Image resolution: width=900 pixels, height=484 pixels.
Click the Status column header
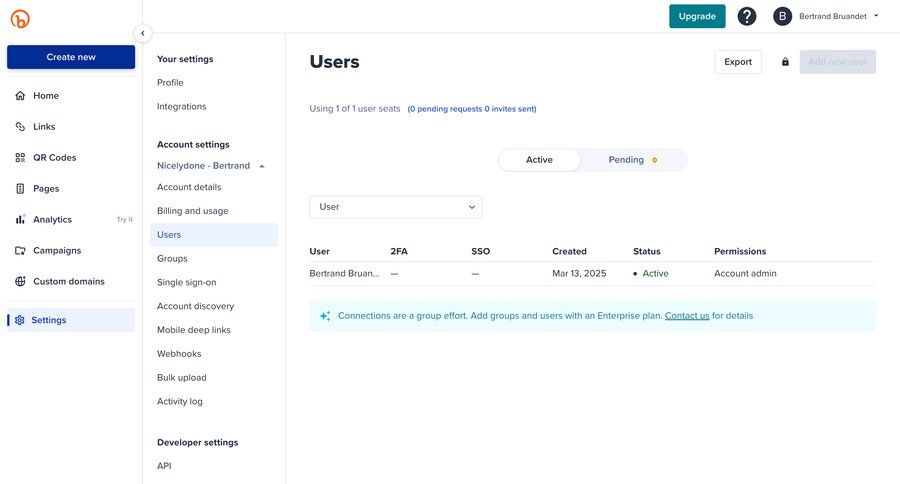click(x=647, y=251)
